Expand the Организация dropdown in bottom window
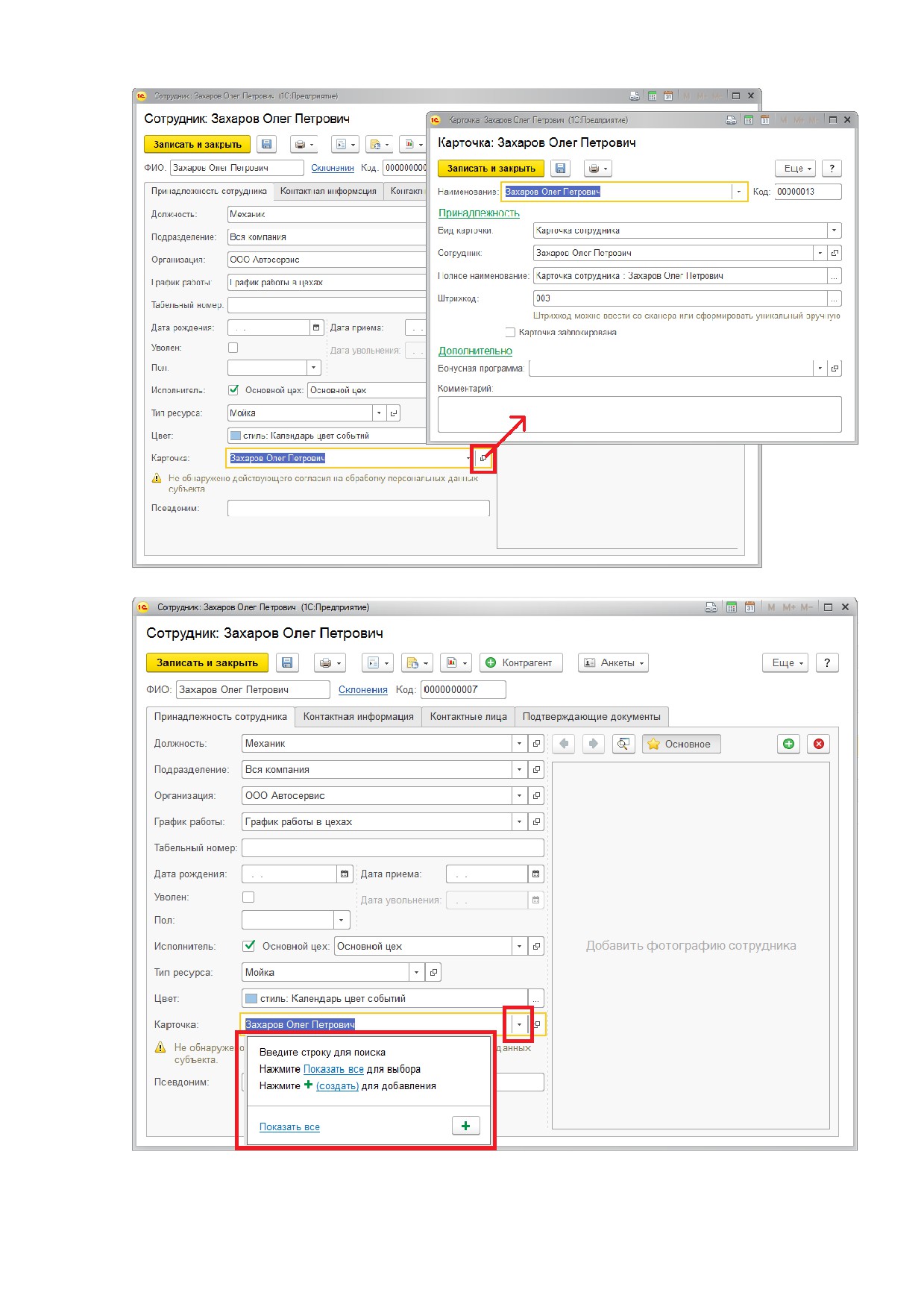This screenshot has width=924, height=1307. [520, 796]
